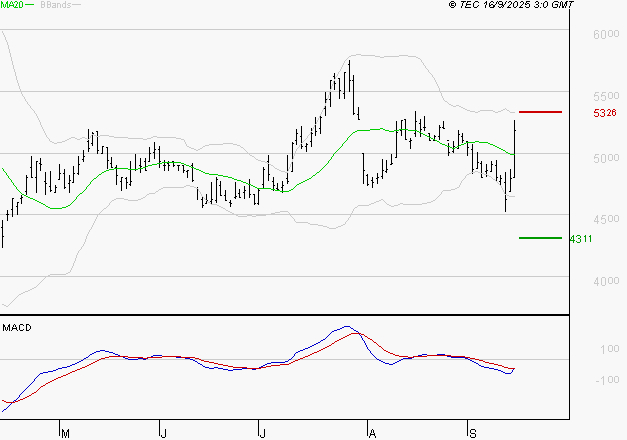Click the 6000 price axis label
Screen dimensions: 627x440
pos(606,34)
